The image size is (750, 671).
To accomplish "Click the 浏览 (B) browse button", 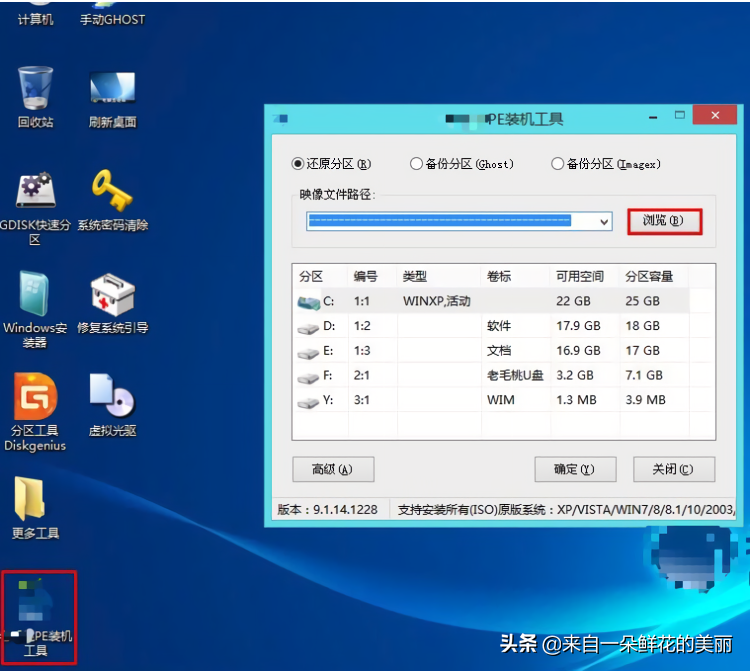I will click(x=664, y=221).
